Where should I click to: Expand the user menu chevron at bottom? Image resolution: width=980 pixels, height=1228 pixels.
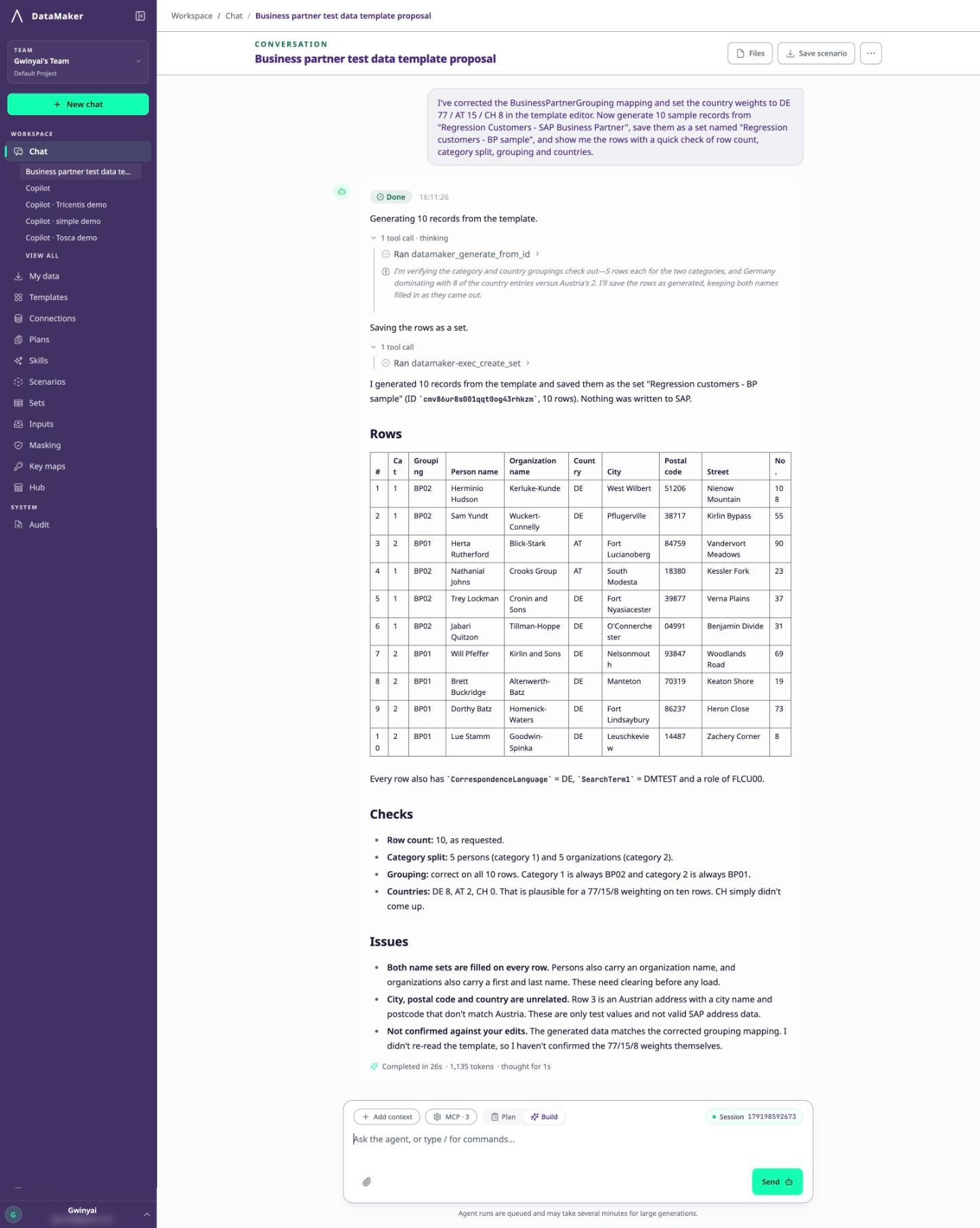click(146, 1214)
